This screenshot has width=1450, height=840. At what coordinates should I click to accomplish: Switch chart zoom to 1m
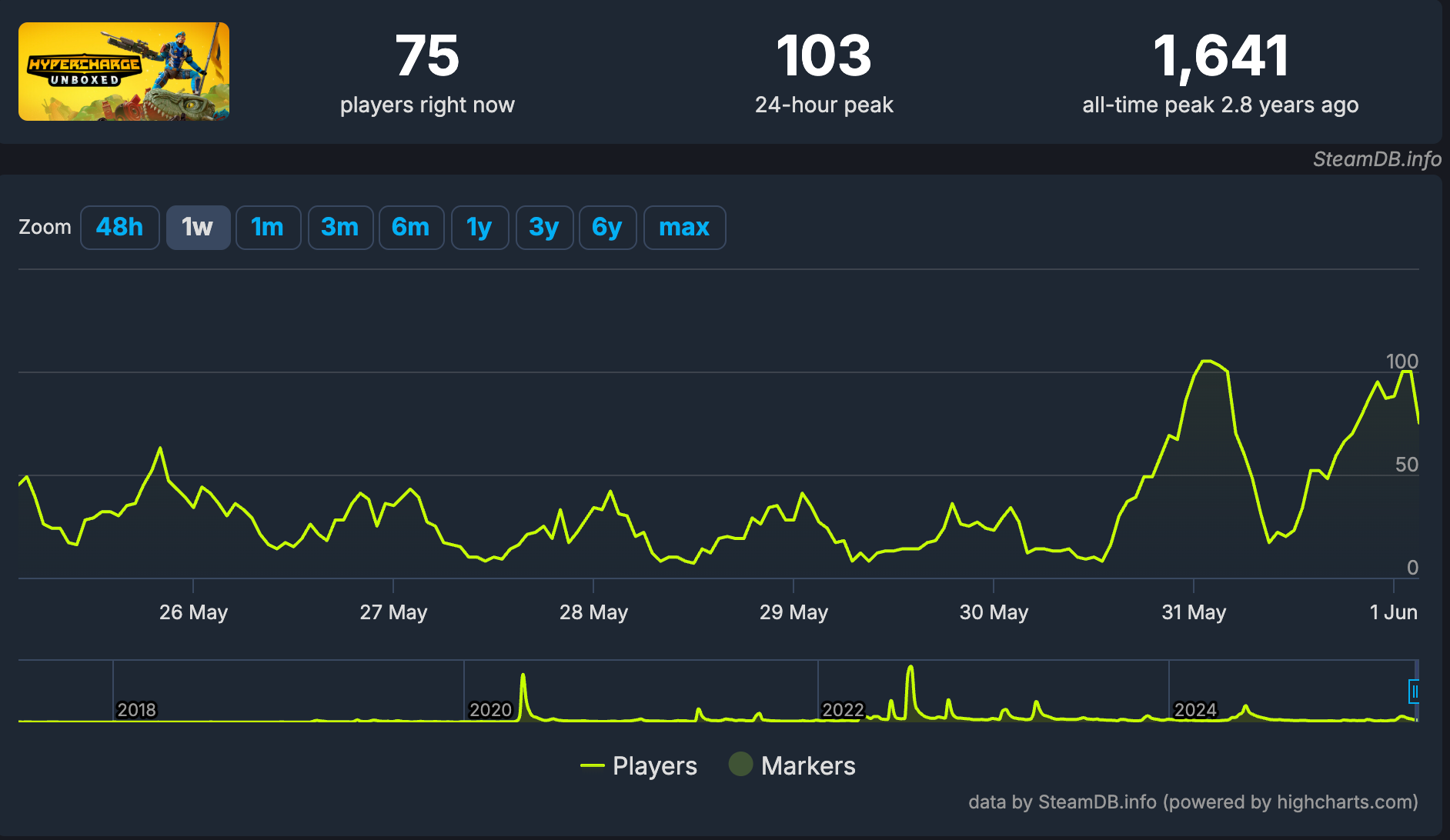pyautogui.click(x=268, y=228)
